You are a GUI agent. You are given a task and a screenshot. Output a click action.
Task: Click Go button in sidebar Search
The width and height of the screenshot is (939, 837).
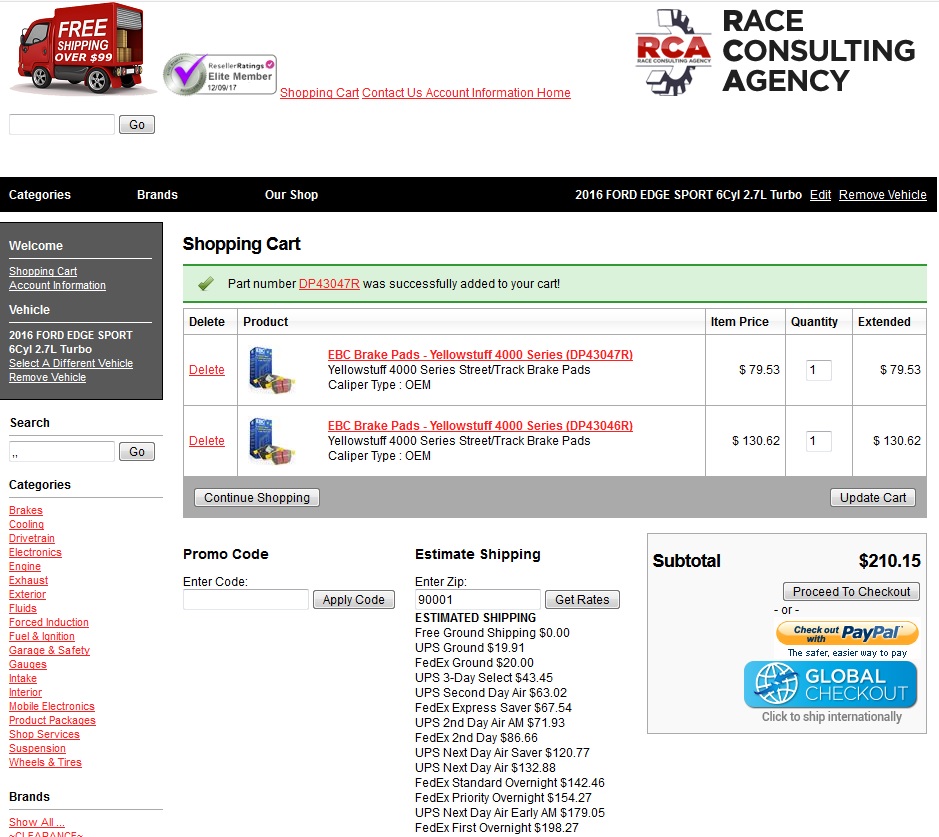pyautogui.click(x=137, y=451)
